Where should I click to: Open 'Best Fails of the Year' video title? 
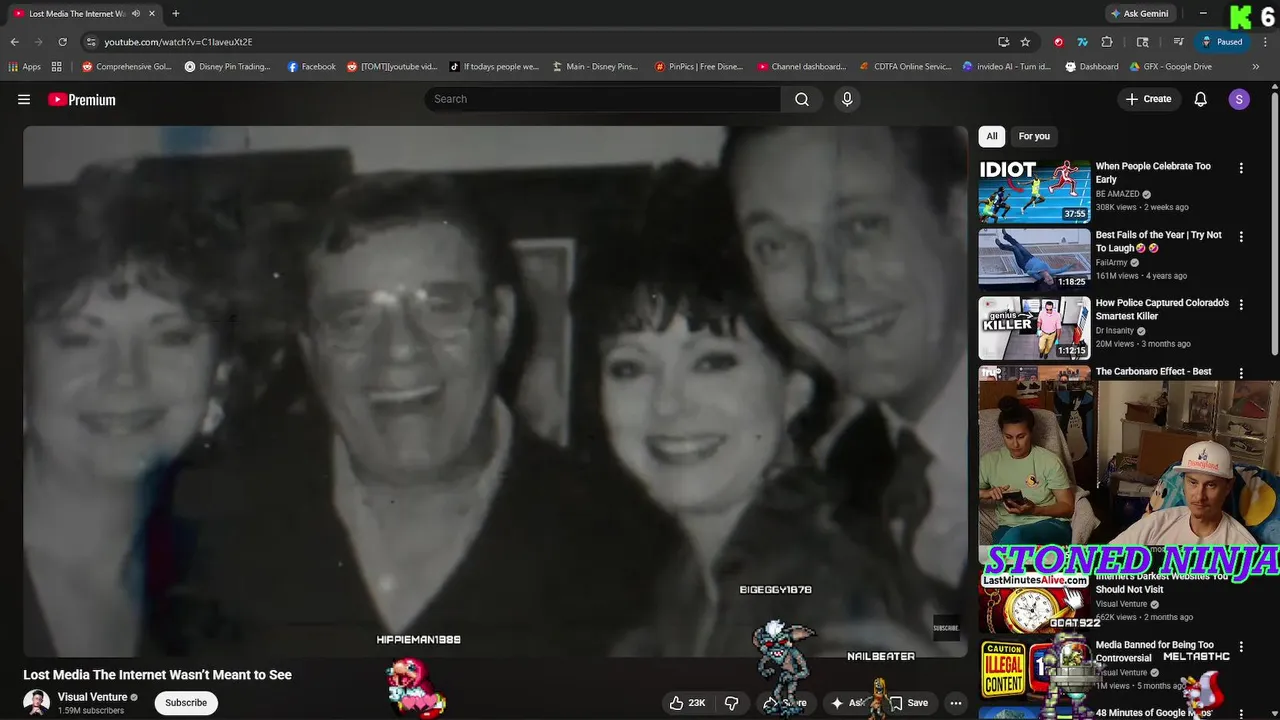1158,241
